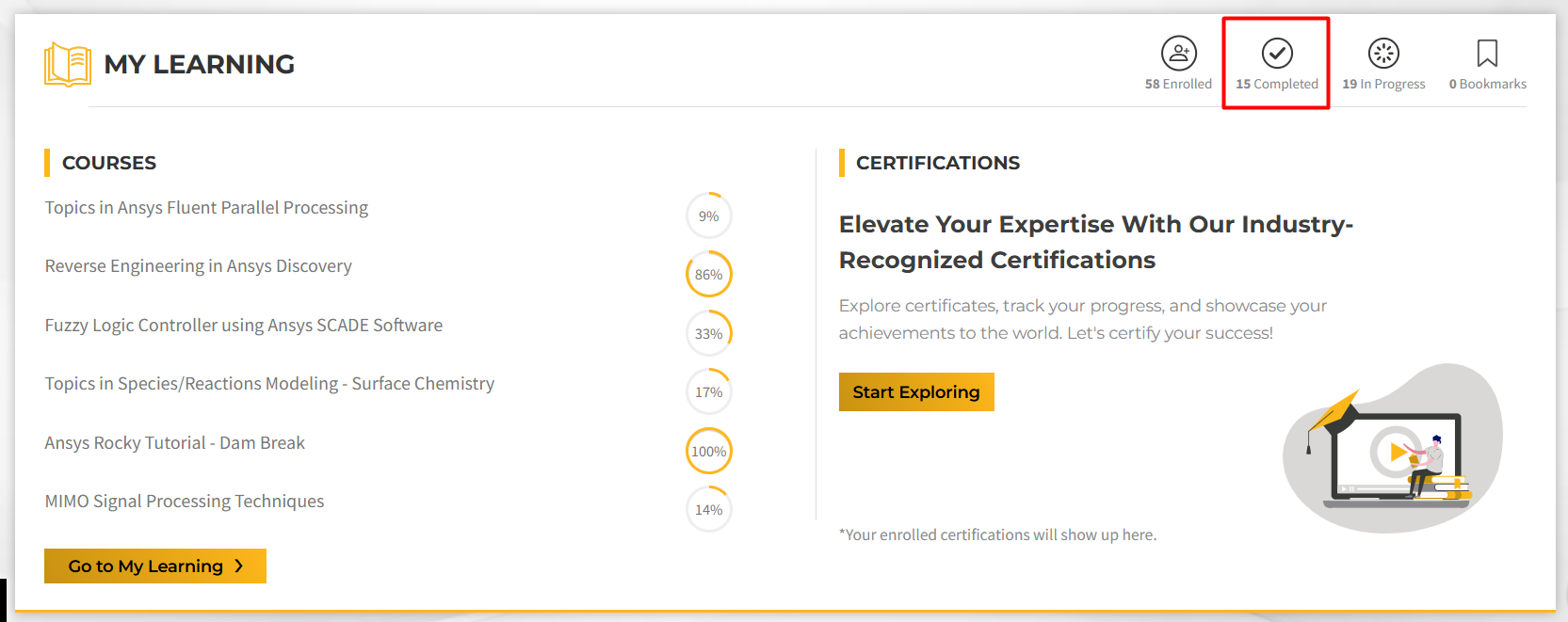Viewport: 1568px width, 622px height.
Task: Select Topics in Species/Reactions Modeling course
Action: [x=269, y=384]
